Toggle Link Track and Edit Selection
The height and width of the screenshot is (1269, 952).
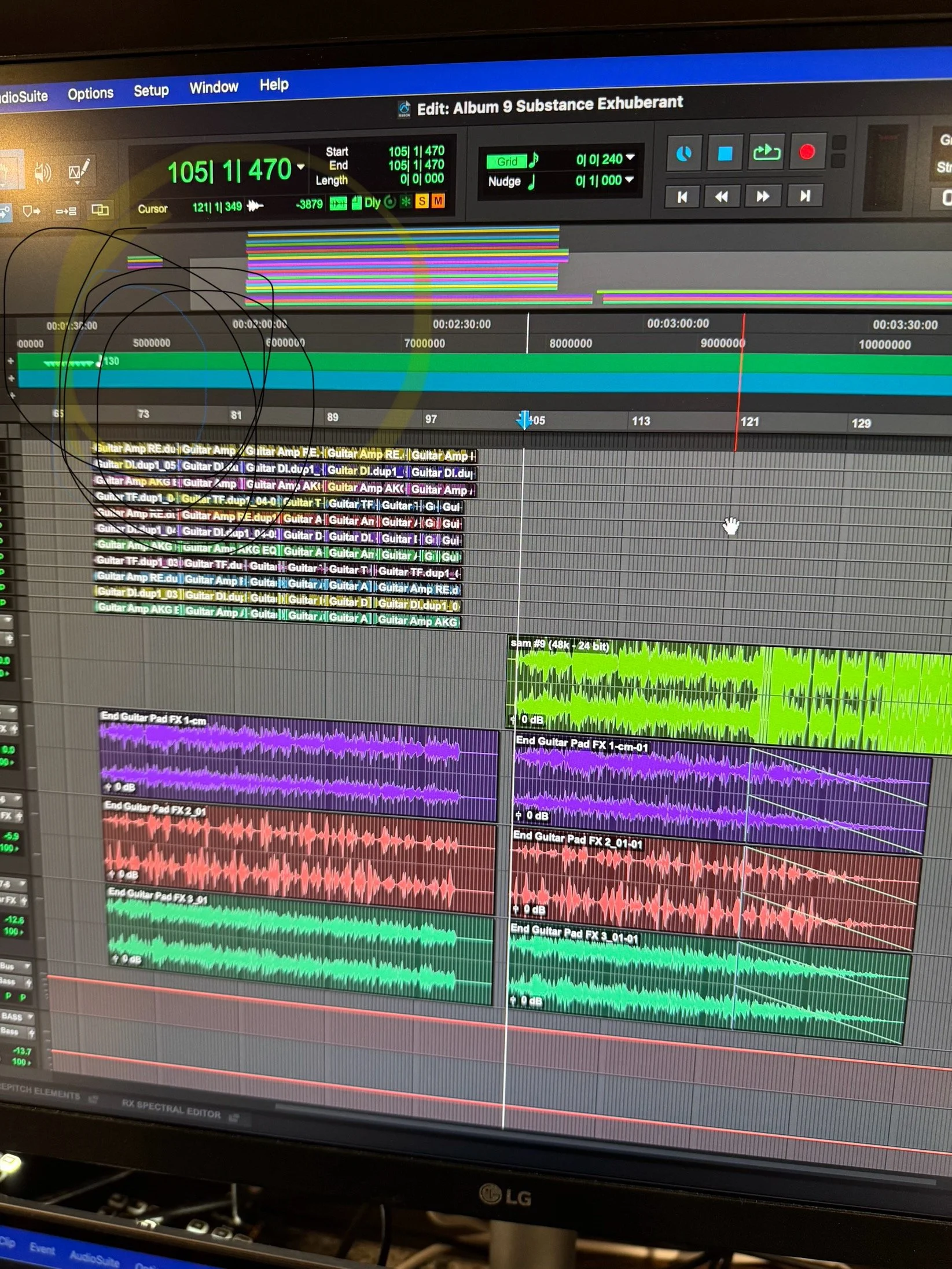(x=66, y=211)
